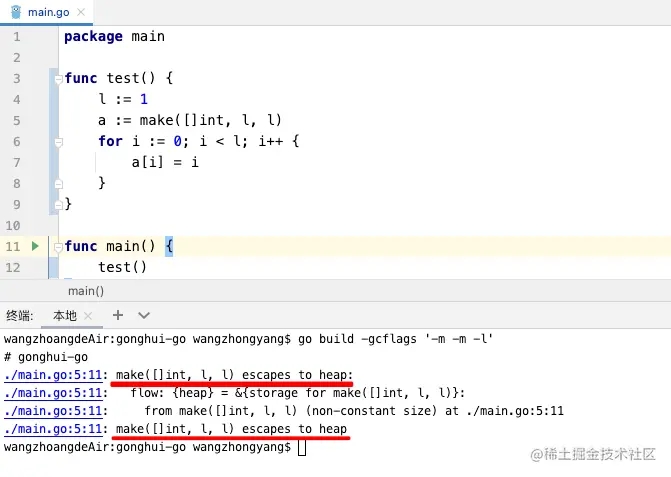Click the 'a := make([]int, l, l)' line
This screenshot has width=671, height=477.
pos(190,120)
